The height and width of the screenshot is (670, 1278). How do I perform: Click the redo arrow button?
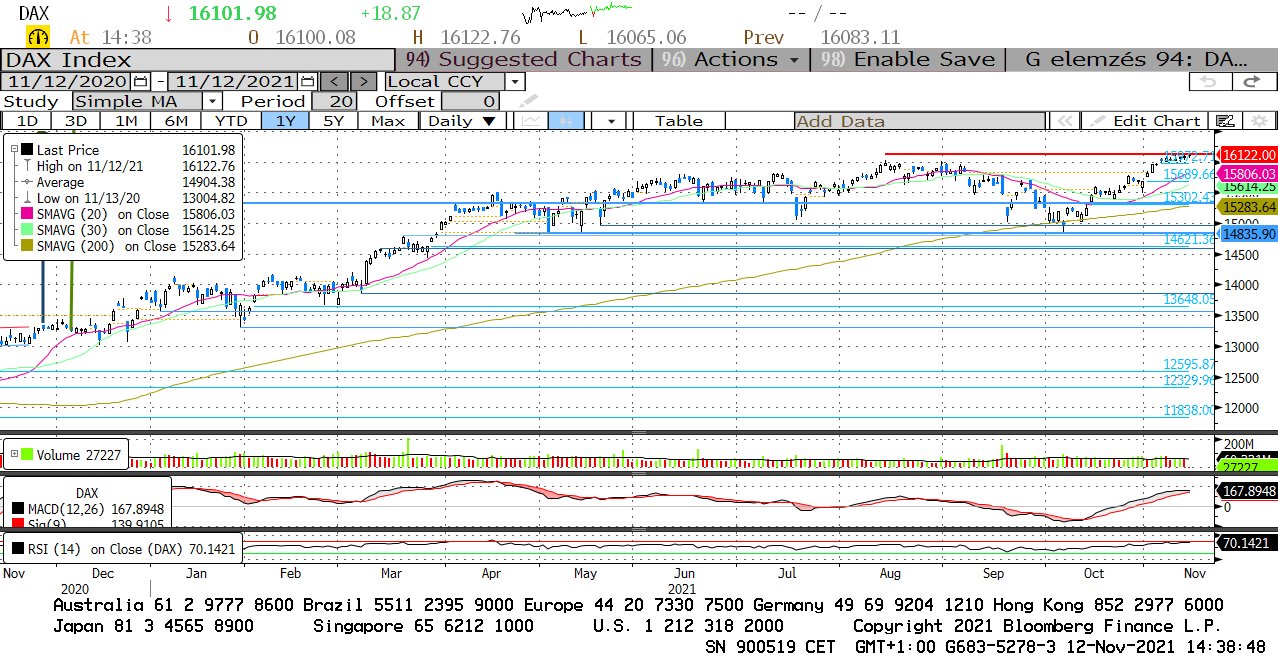pos(1252,82)
